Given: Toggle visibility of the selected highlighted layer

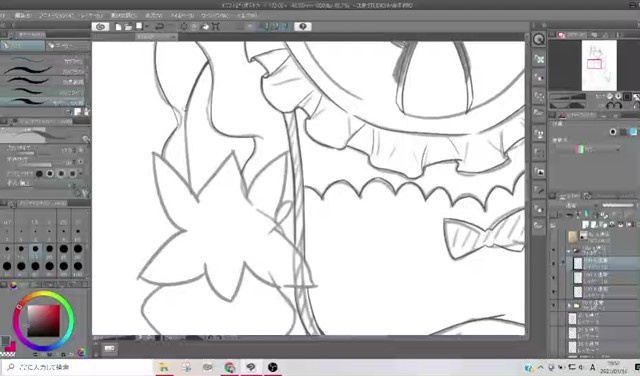Looking at the screenshot, I should pos(553,263).
